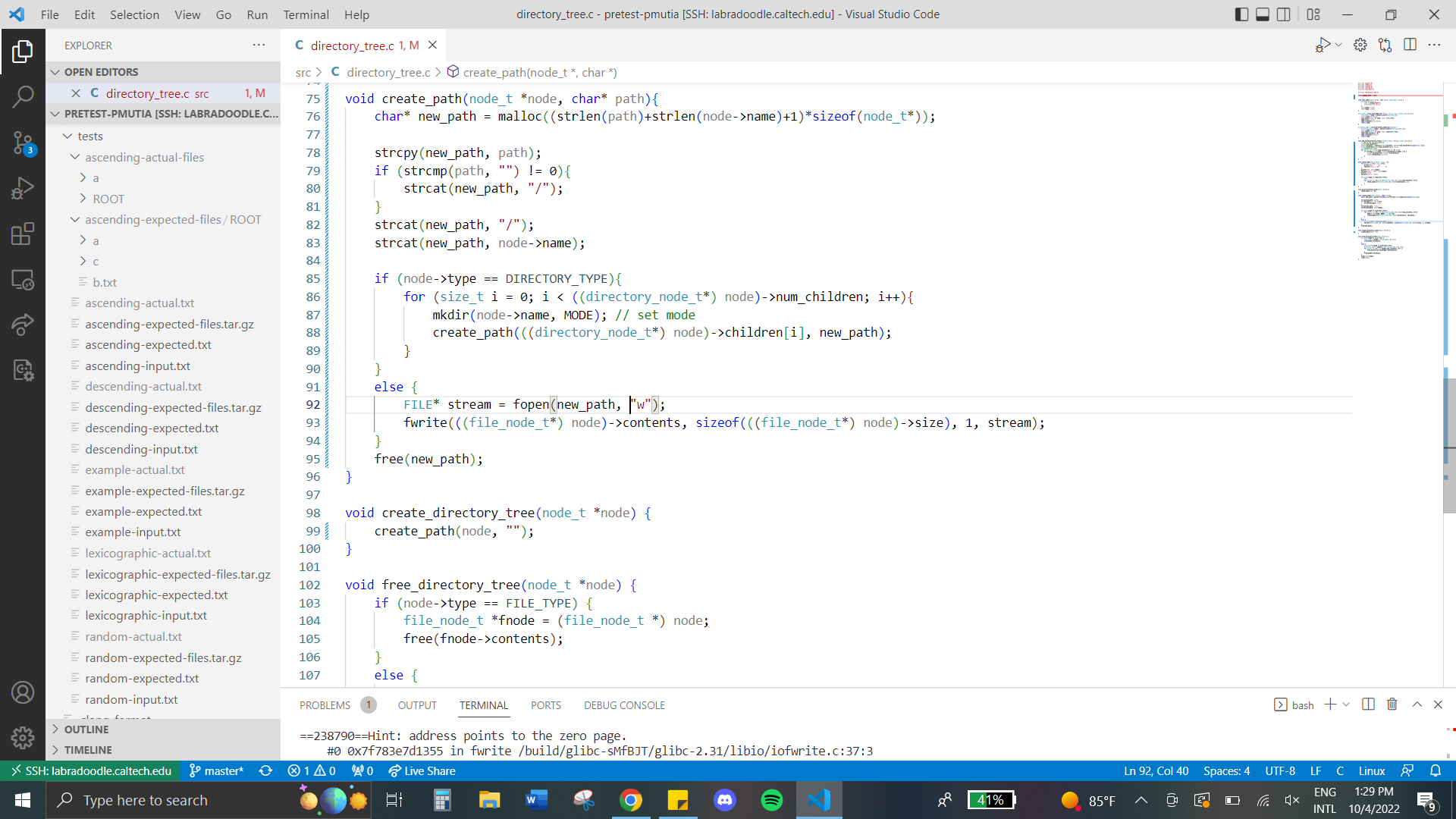This screenshot has height=819, width=1456.
Task: Toggle Panel visibility layout button
Action: [1263, 14]
